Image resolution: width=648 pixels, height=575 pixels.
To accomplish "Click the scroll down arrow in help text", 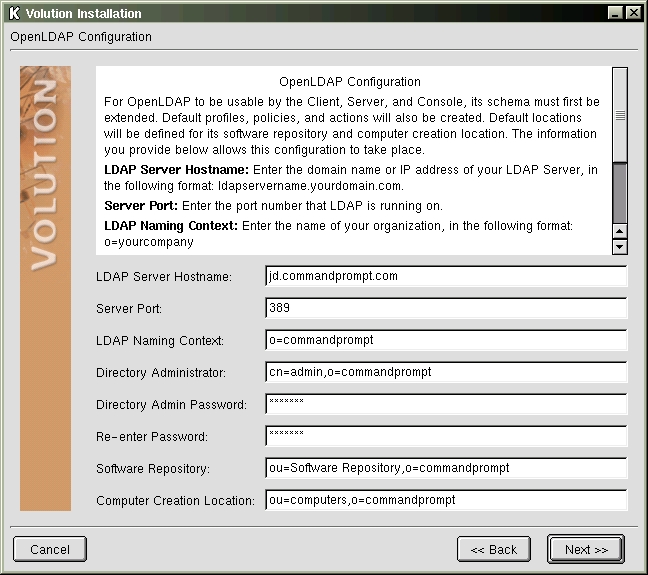I will [620, 246].
